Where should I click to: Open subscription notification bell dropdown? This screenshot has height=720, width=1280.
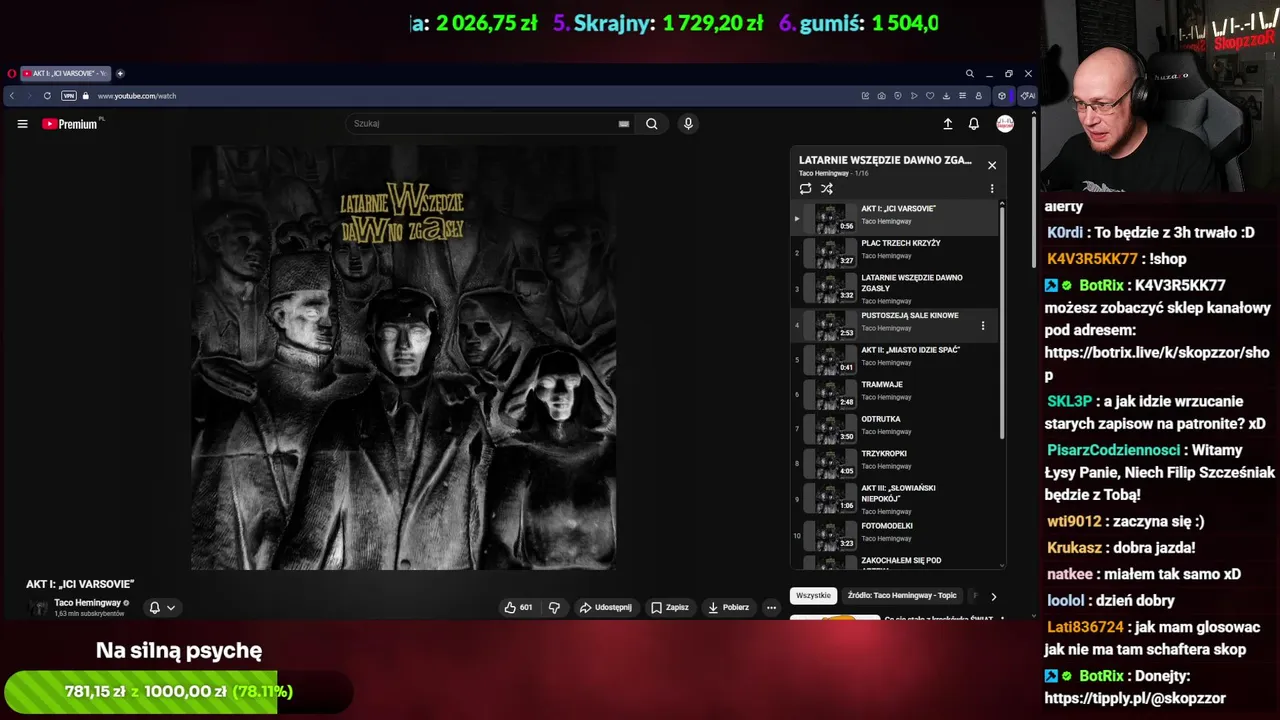[x=162, y=607]
